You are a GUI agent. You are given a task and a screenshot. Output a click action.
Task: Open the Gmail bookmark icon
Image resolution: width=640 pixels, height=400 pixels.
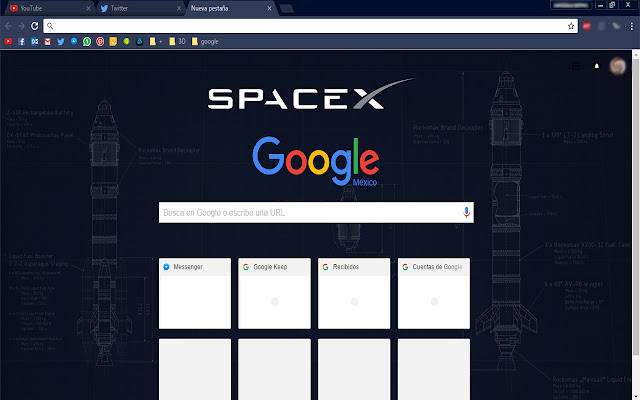coord(48,41)
